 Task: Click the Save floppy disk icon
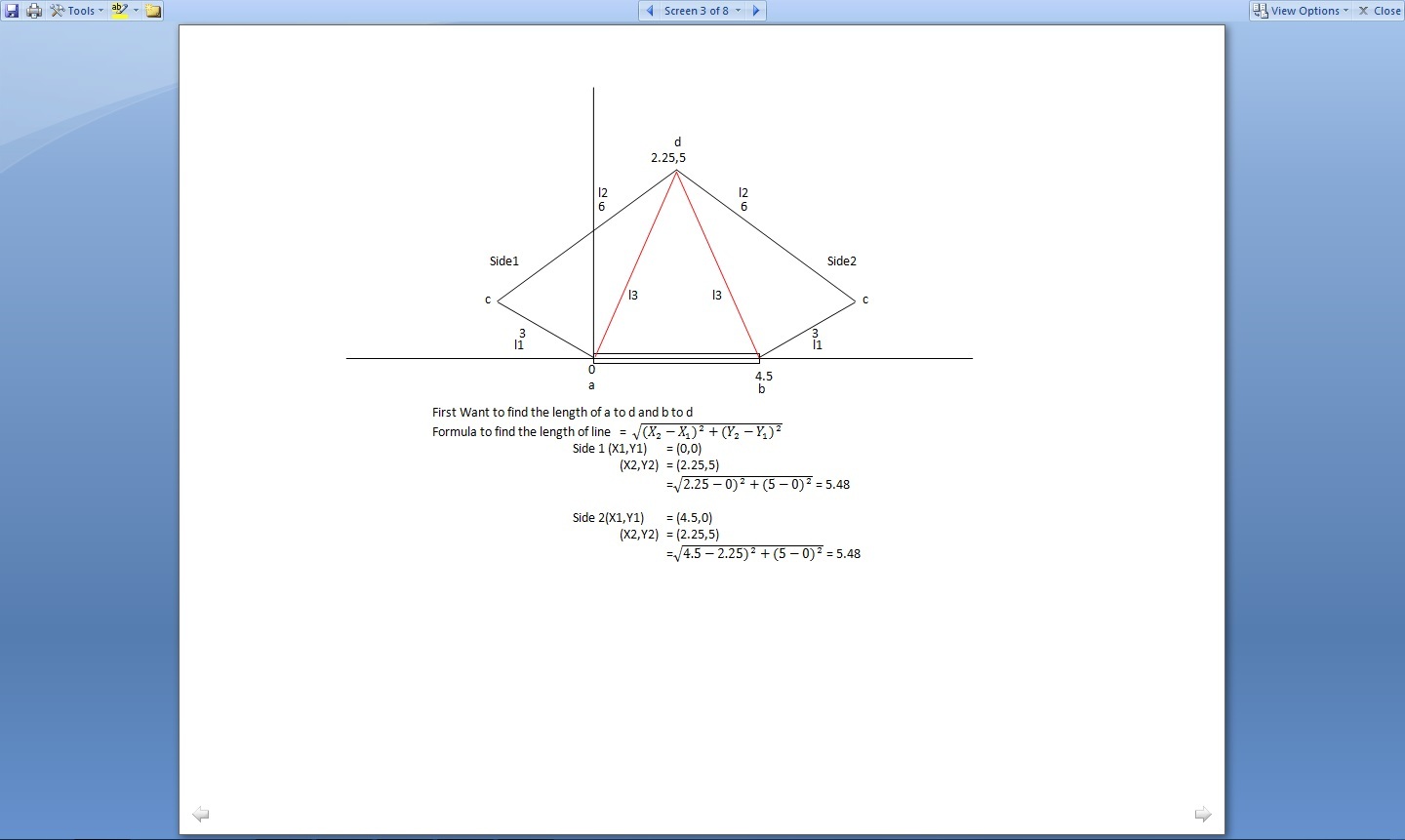tap(12, 11)
